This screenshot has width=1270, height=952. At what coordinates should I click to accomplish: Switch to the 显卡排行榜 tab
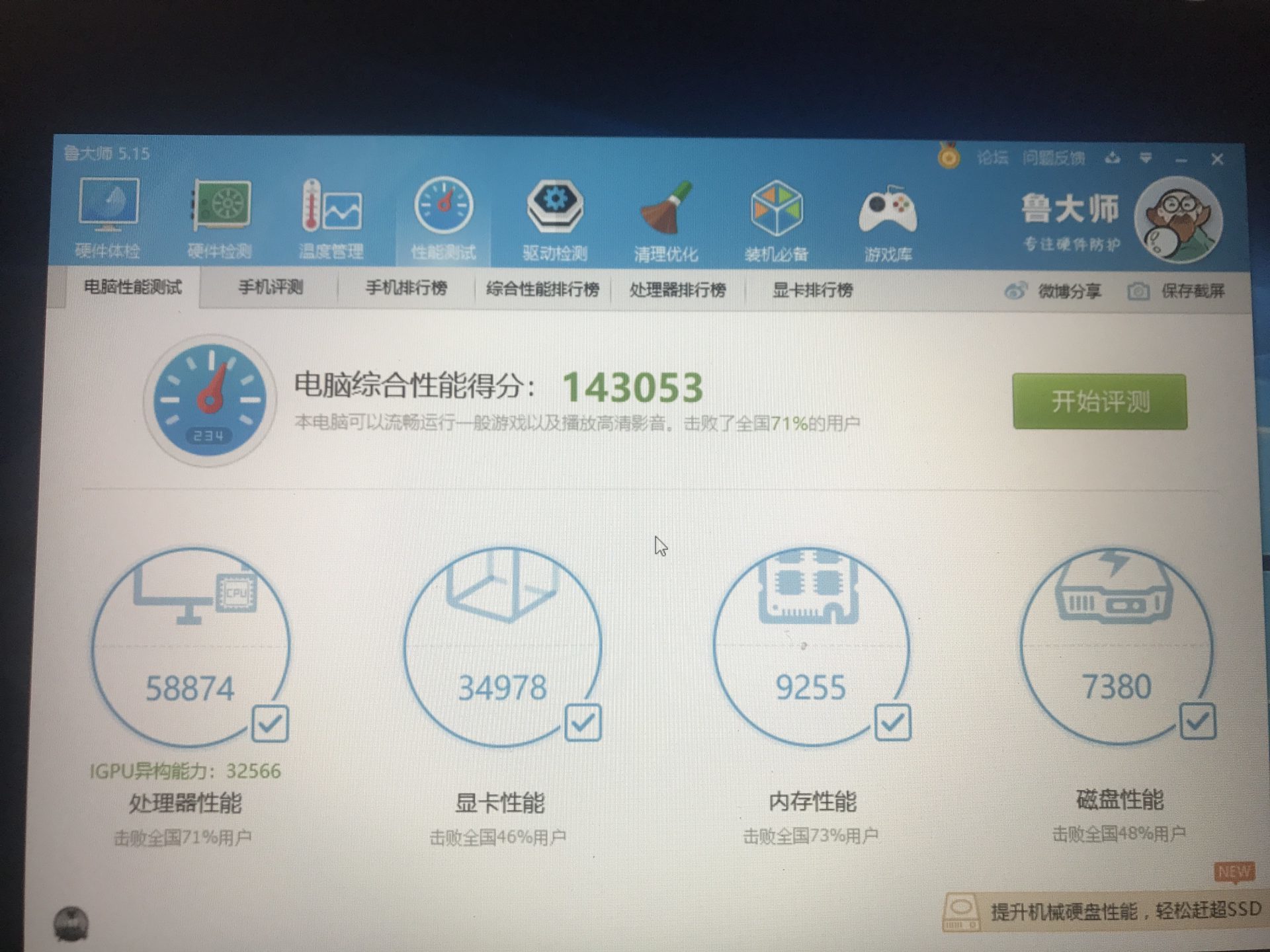pos(813,290)
